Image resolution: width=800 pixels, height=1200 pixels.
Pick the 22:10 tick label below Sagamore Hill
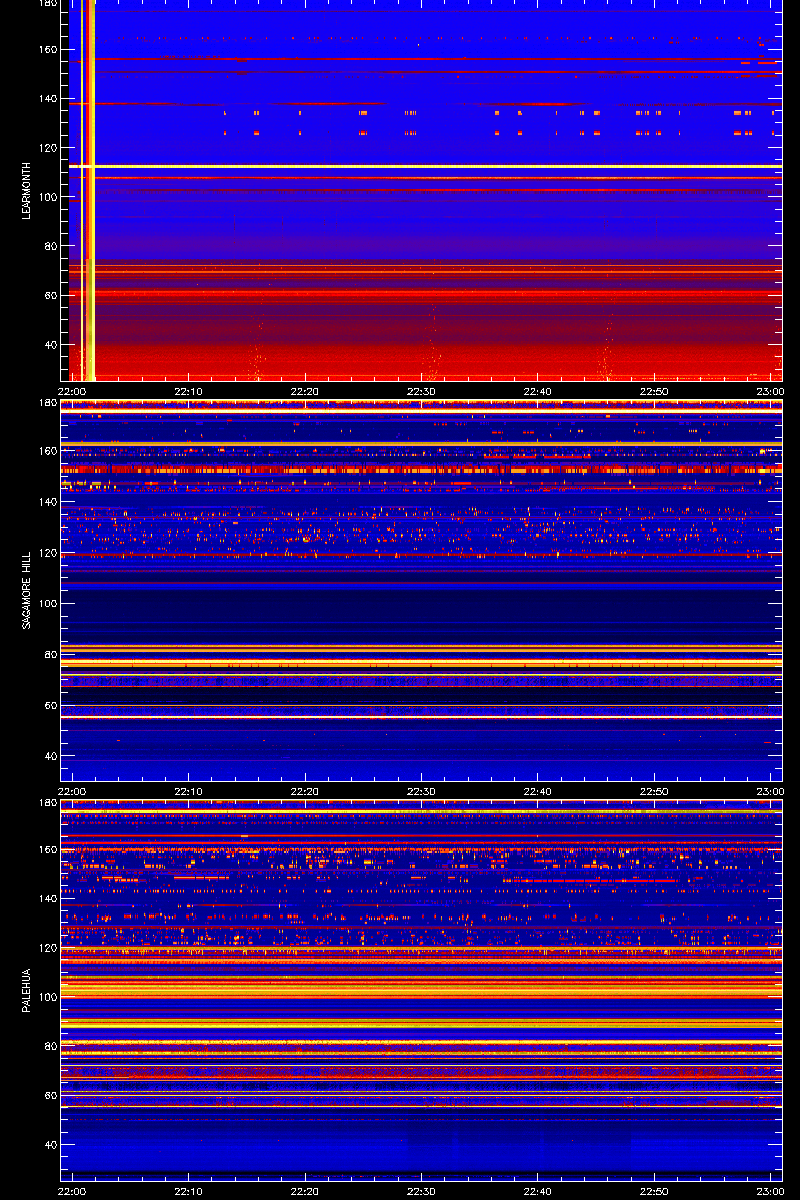click(189, 791)
